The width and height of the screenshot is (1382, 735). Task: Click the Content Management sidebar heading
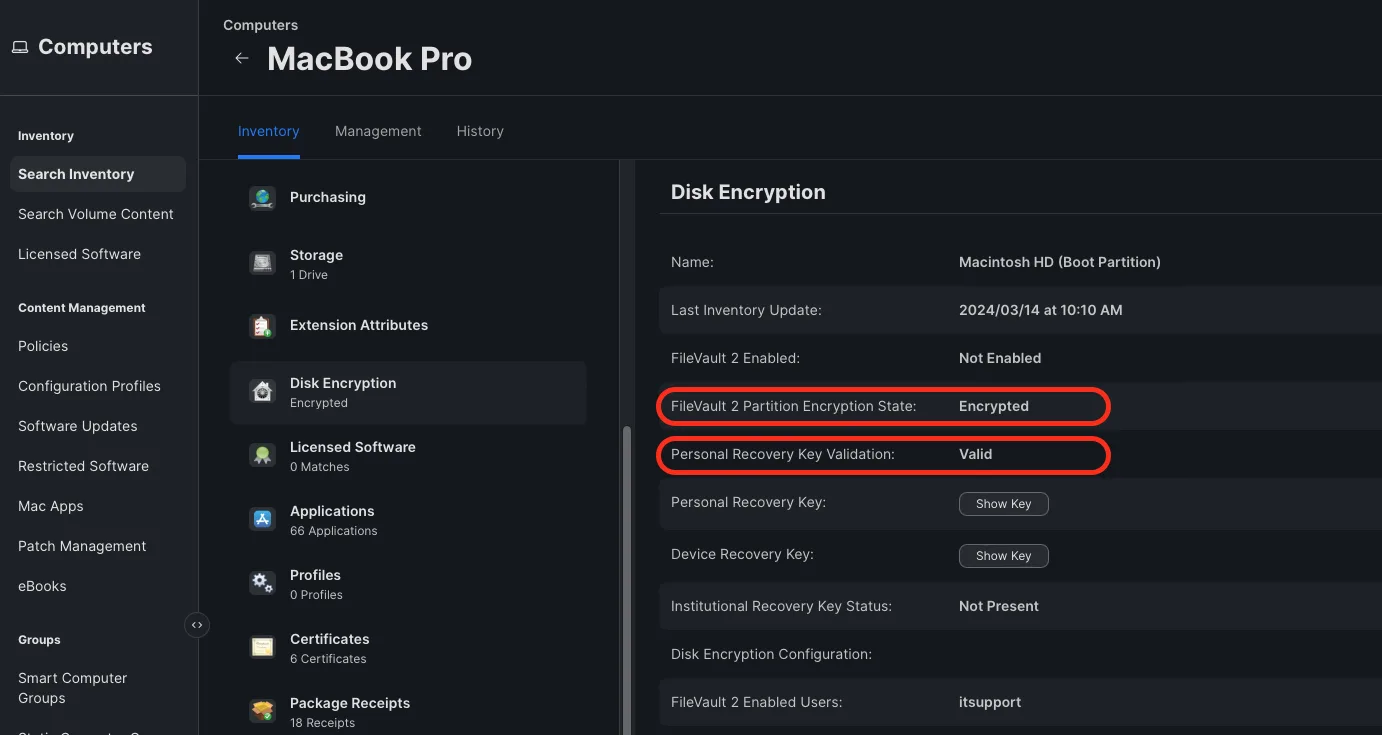[82, 308]
